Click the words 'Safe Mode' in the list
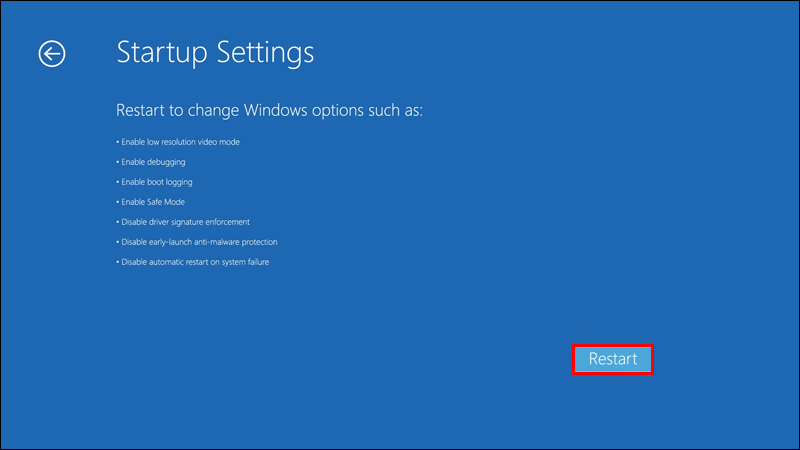This screenshot has width=800, height=450. pos(163,202)
